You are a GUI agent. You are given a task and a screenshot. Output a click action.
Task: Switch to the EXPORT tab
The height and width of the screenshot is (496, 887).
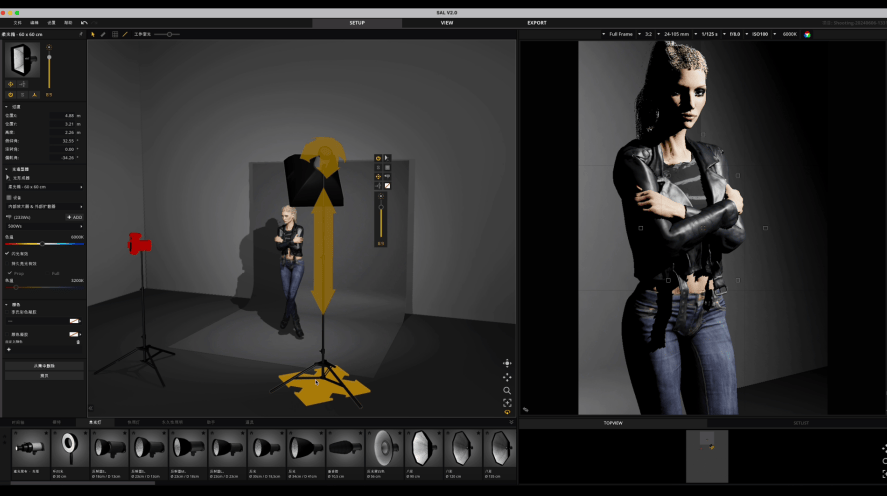(x=537, y=23)
